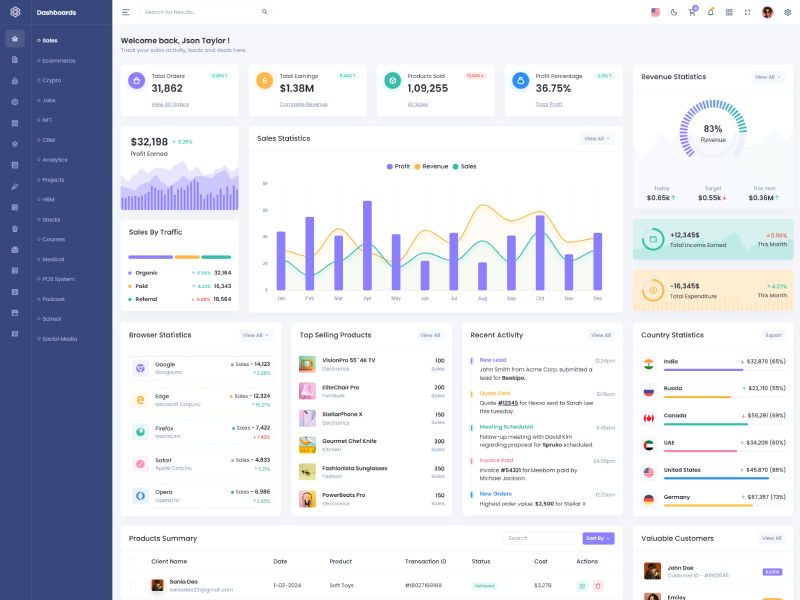Open the settings gear in top right

tap(787, 12)
